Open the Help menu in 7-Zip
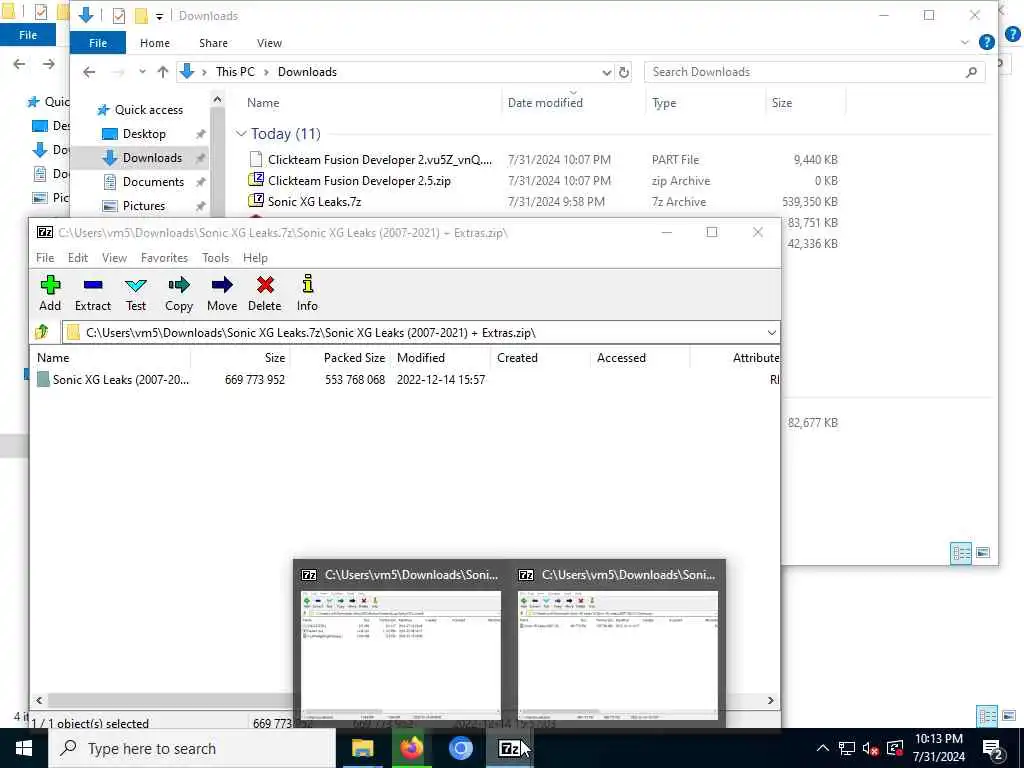Viewport: 1024px width, 768px height. point(255,258)
